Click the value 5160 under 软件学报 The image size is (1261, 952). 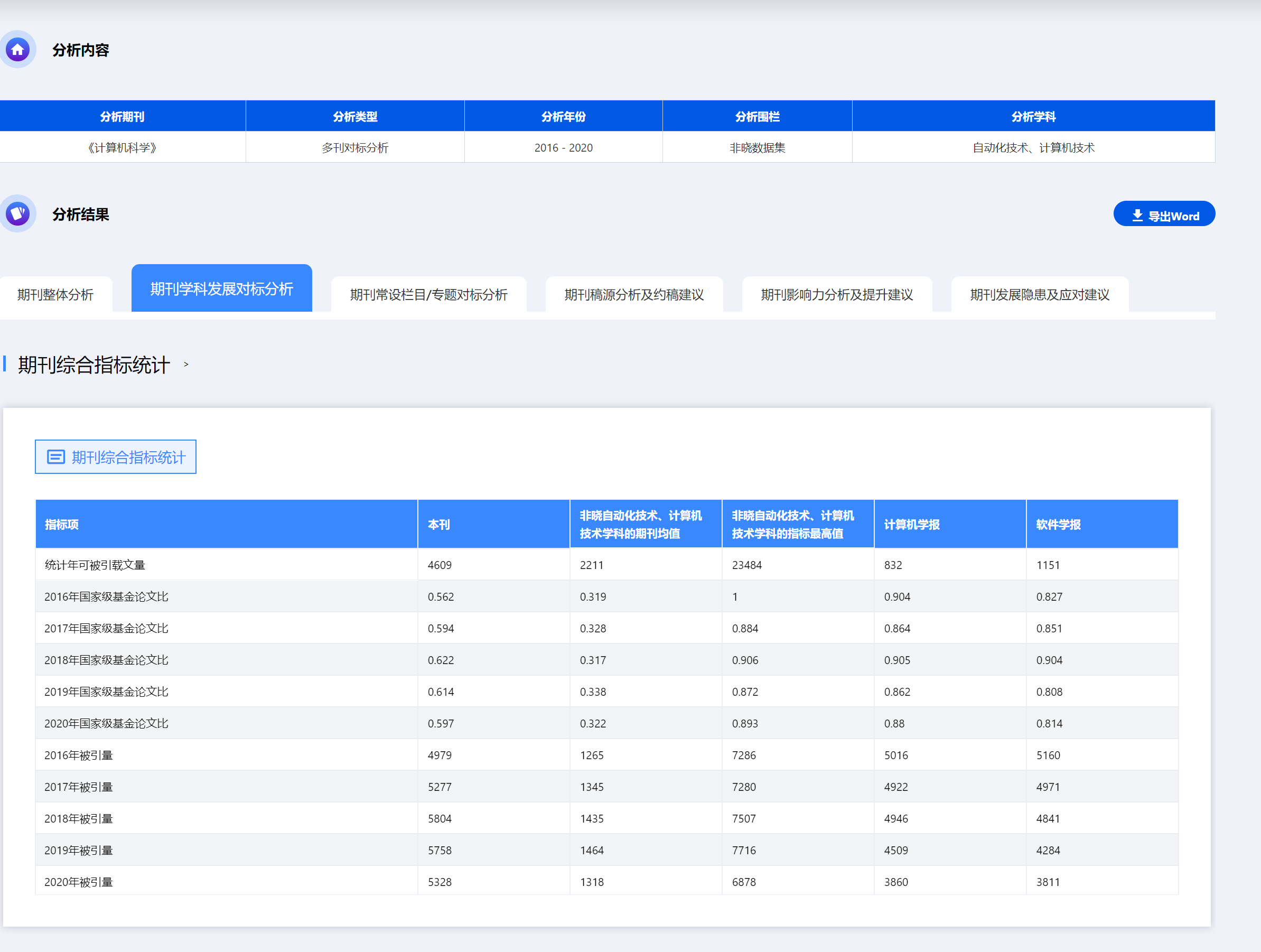1048,755
